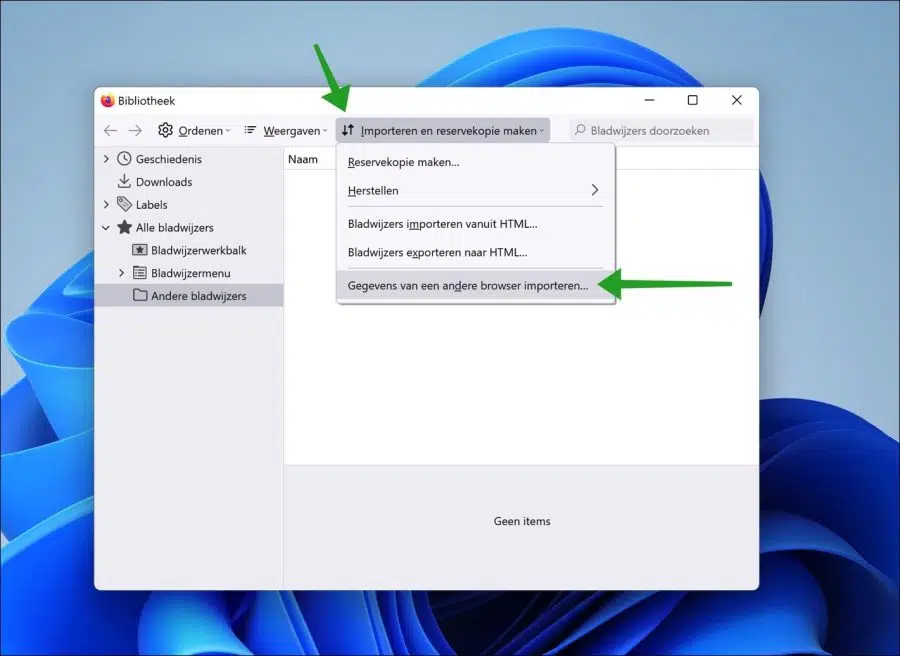The height and width of the screenshot is (656, 900).
Task: Select Alle bladwijzers in the sidebar
Action: coord(174,228)
